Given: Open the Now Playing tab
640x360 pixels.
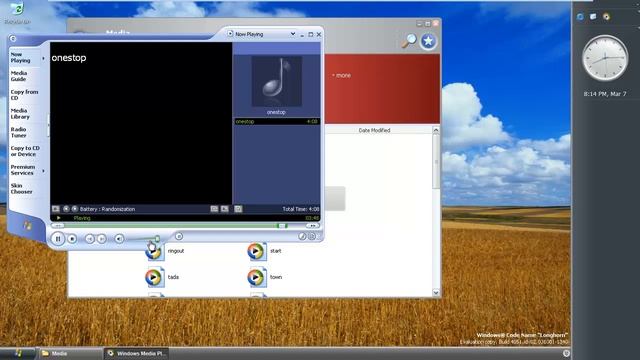Looking at the screenshot, I should pyautogui.click(x=20, y=57).
